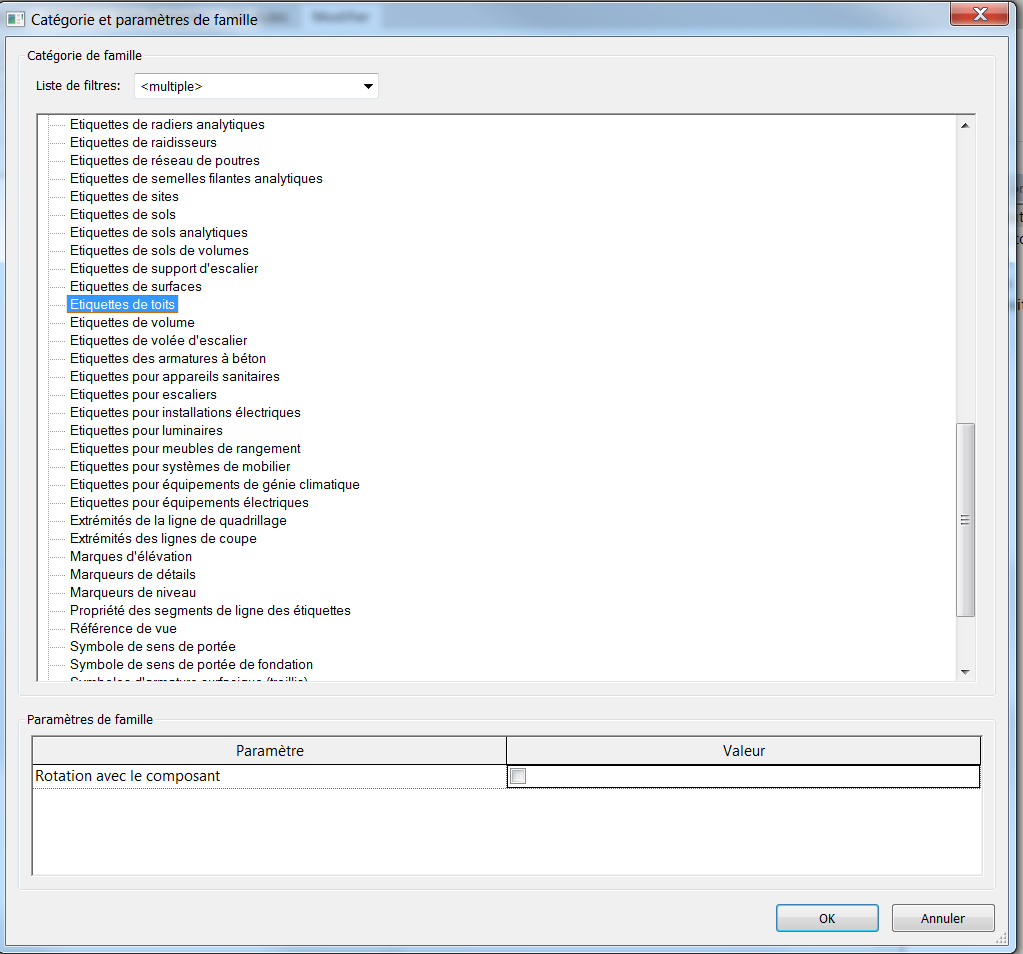This screenshot has height=954, width=1023.
Task: Close the Catégorie et paramètres dialog
Action: [977, 14]
